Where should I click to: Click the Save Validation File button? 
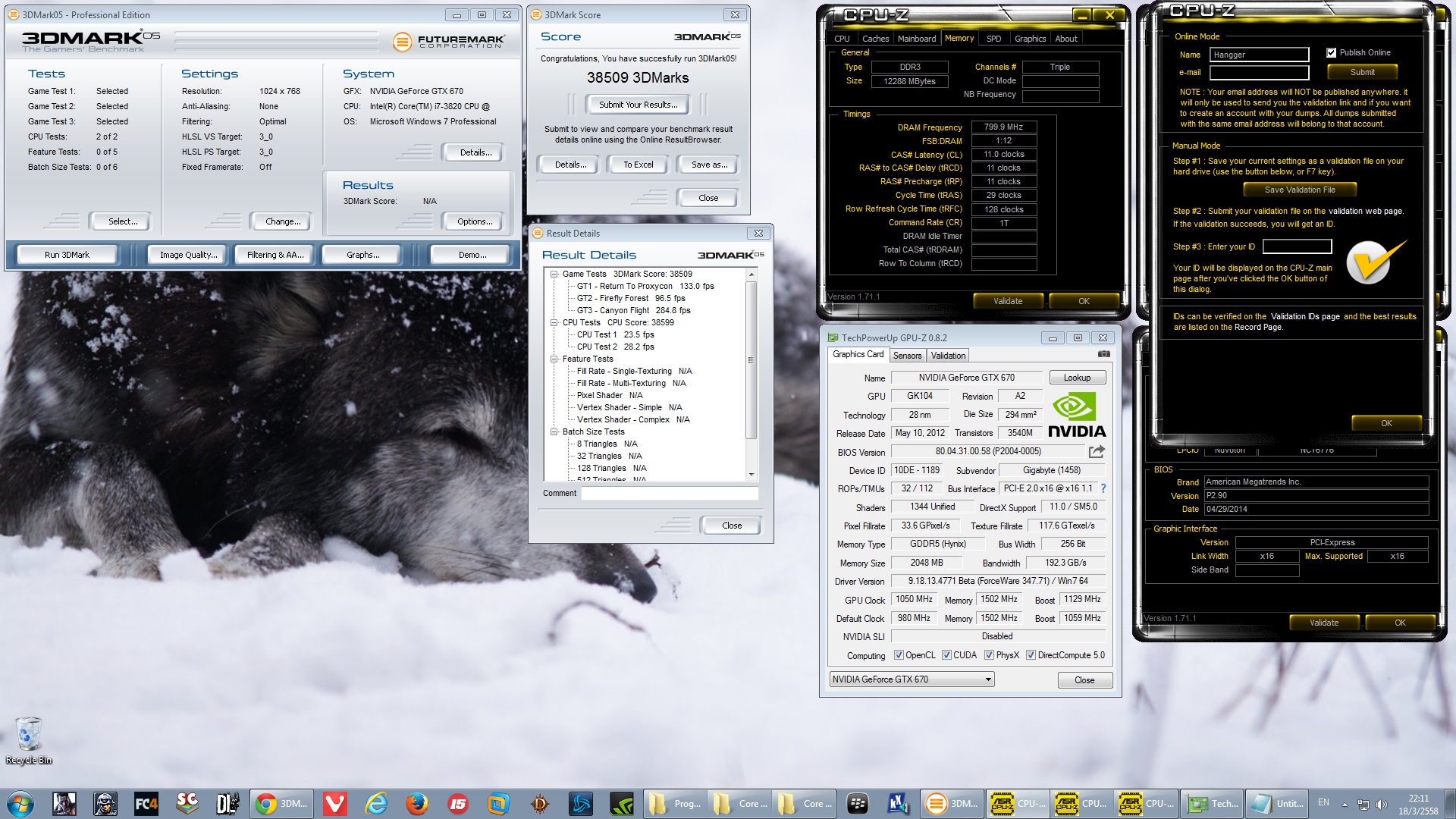tap(1299, 190)
